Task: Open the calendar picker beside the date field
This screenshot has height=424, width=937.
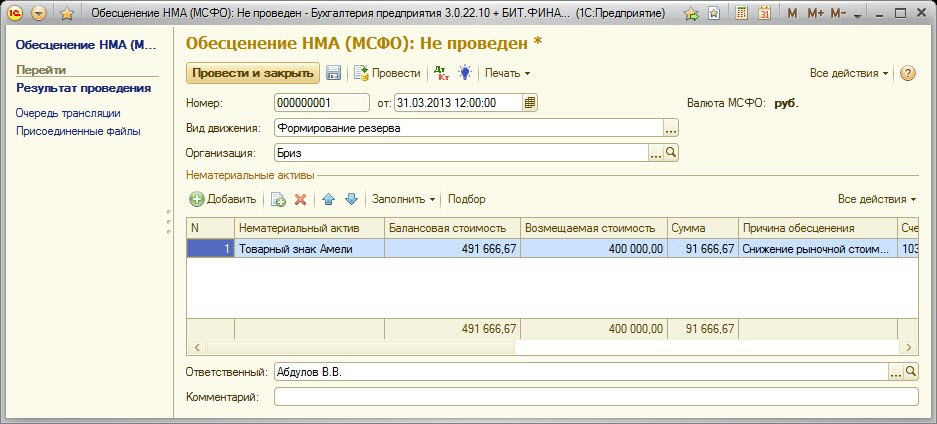Action: tap(530, 102)
